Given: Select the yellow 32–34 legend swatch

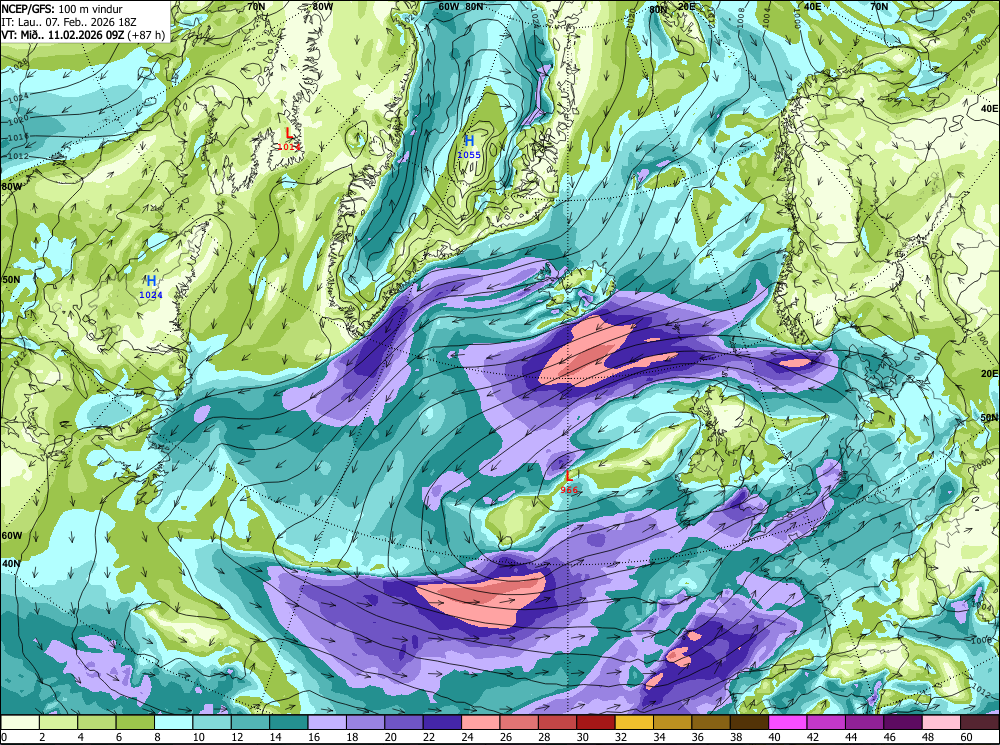Looking at the screenshot, I should 635,722.
